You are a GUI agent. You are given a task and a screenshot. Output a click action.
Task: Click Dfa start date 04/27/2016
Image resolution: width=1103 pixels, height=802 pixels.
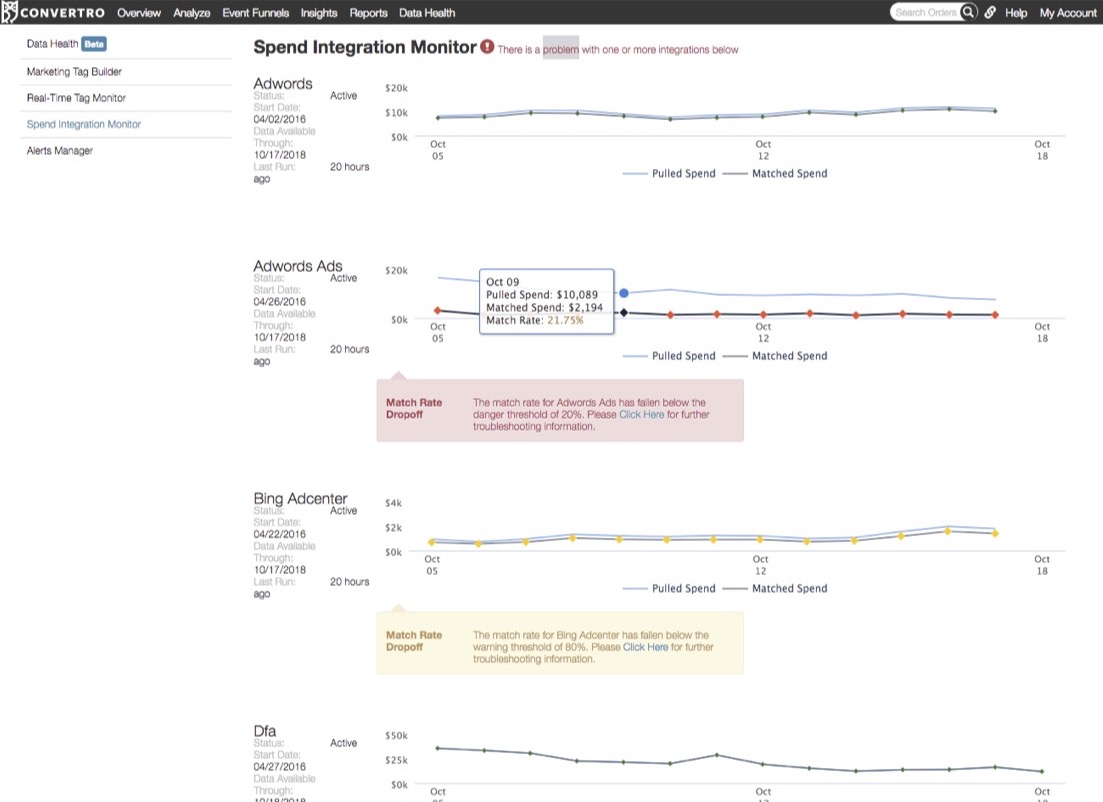(279, 766)
